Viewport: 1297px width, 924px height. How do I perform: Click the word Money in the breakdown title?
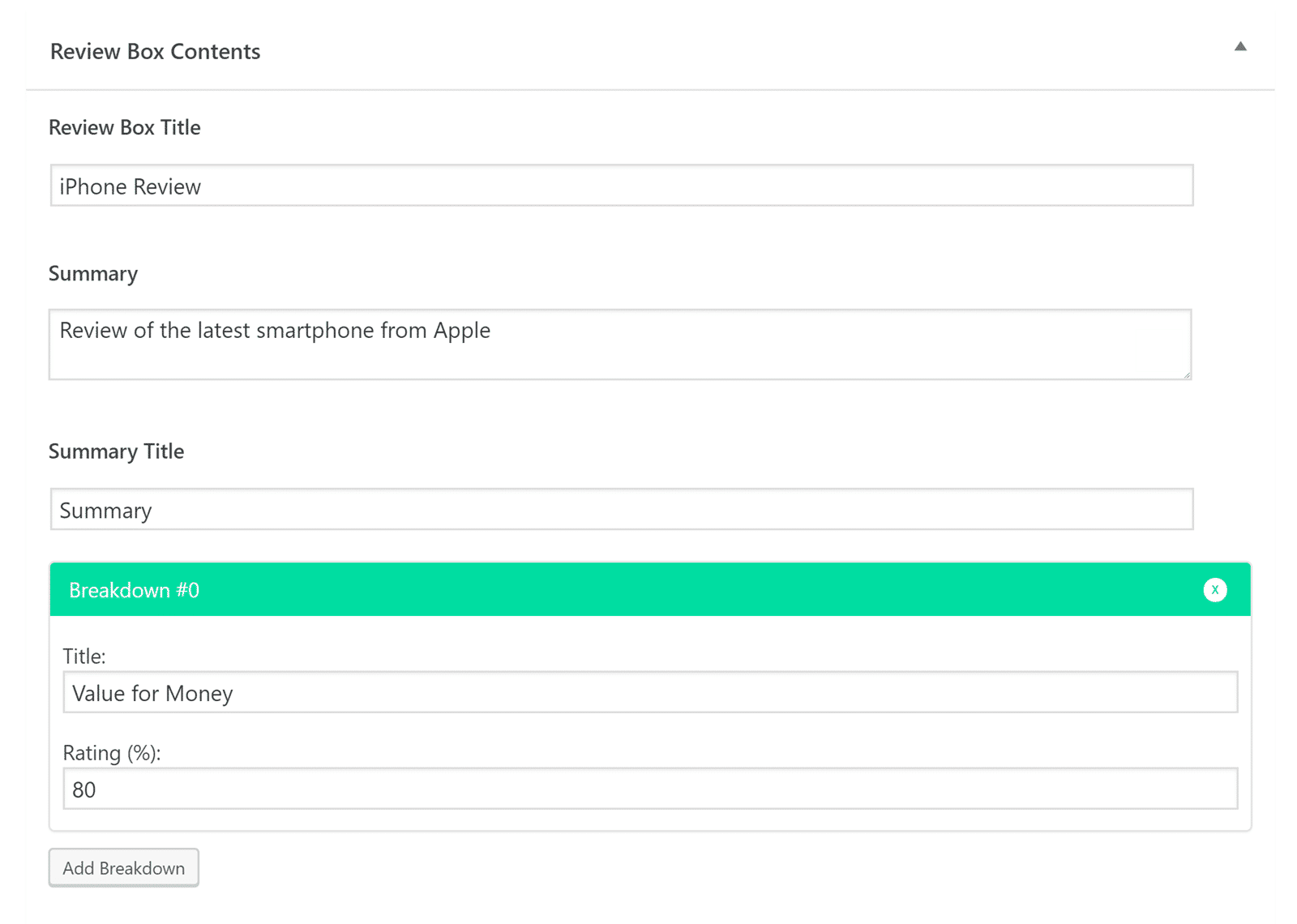pyautogui.click(x=199, y=694)
